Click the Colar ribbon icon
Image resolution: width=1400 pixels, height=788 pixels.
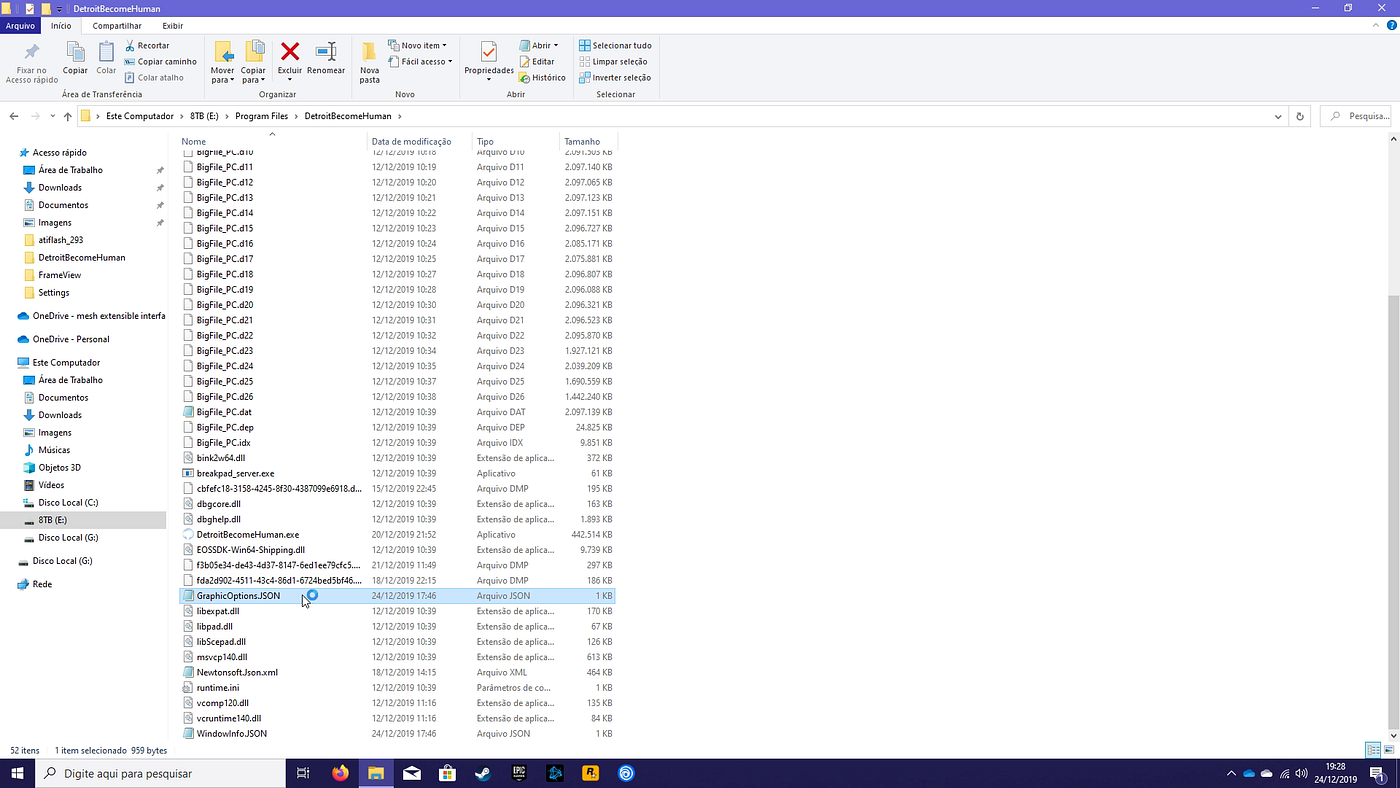coord(106,52)
